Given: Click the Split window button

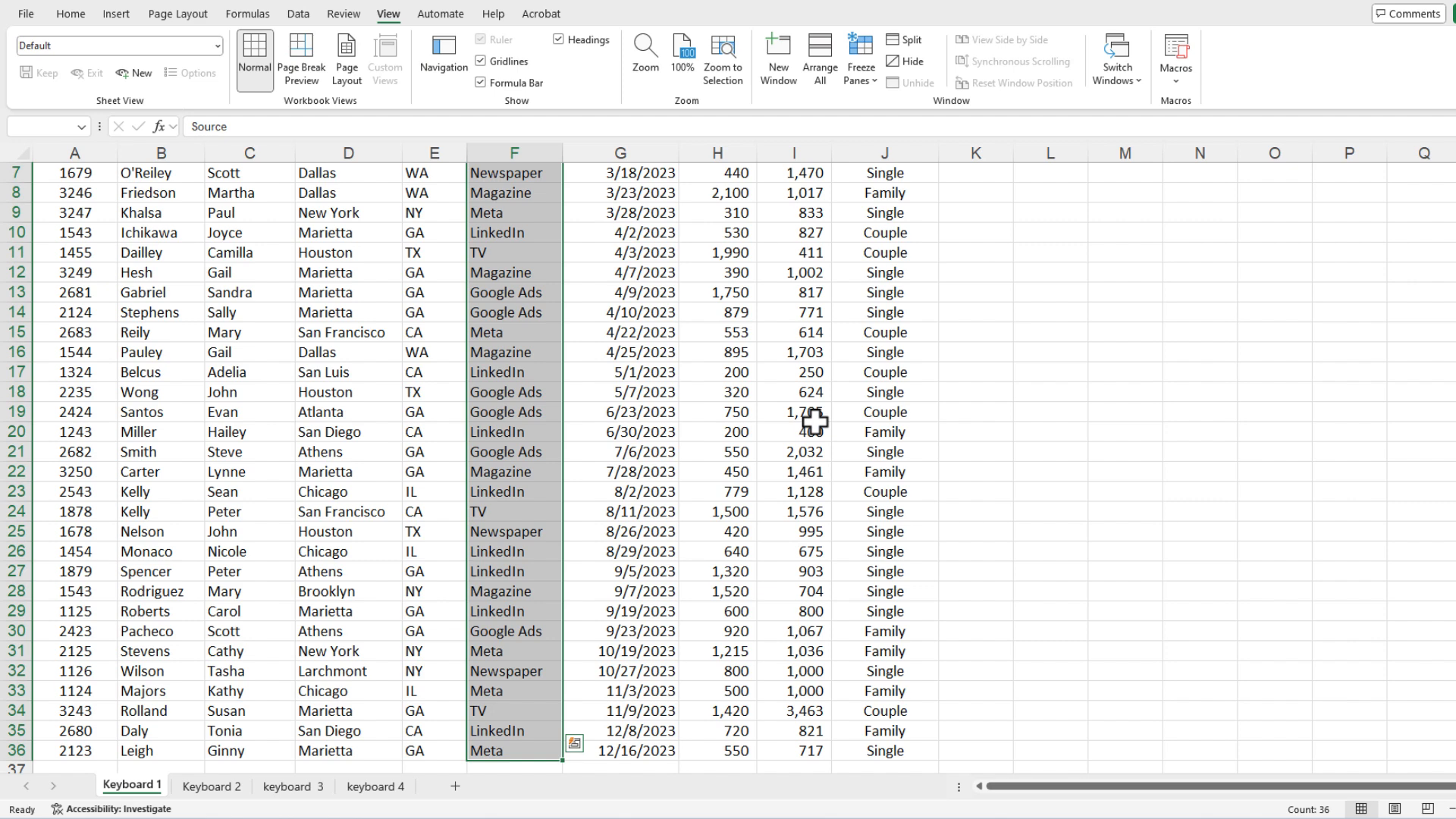Looking at the screenshot, I should 904,39.
